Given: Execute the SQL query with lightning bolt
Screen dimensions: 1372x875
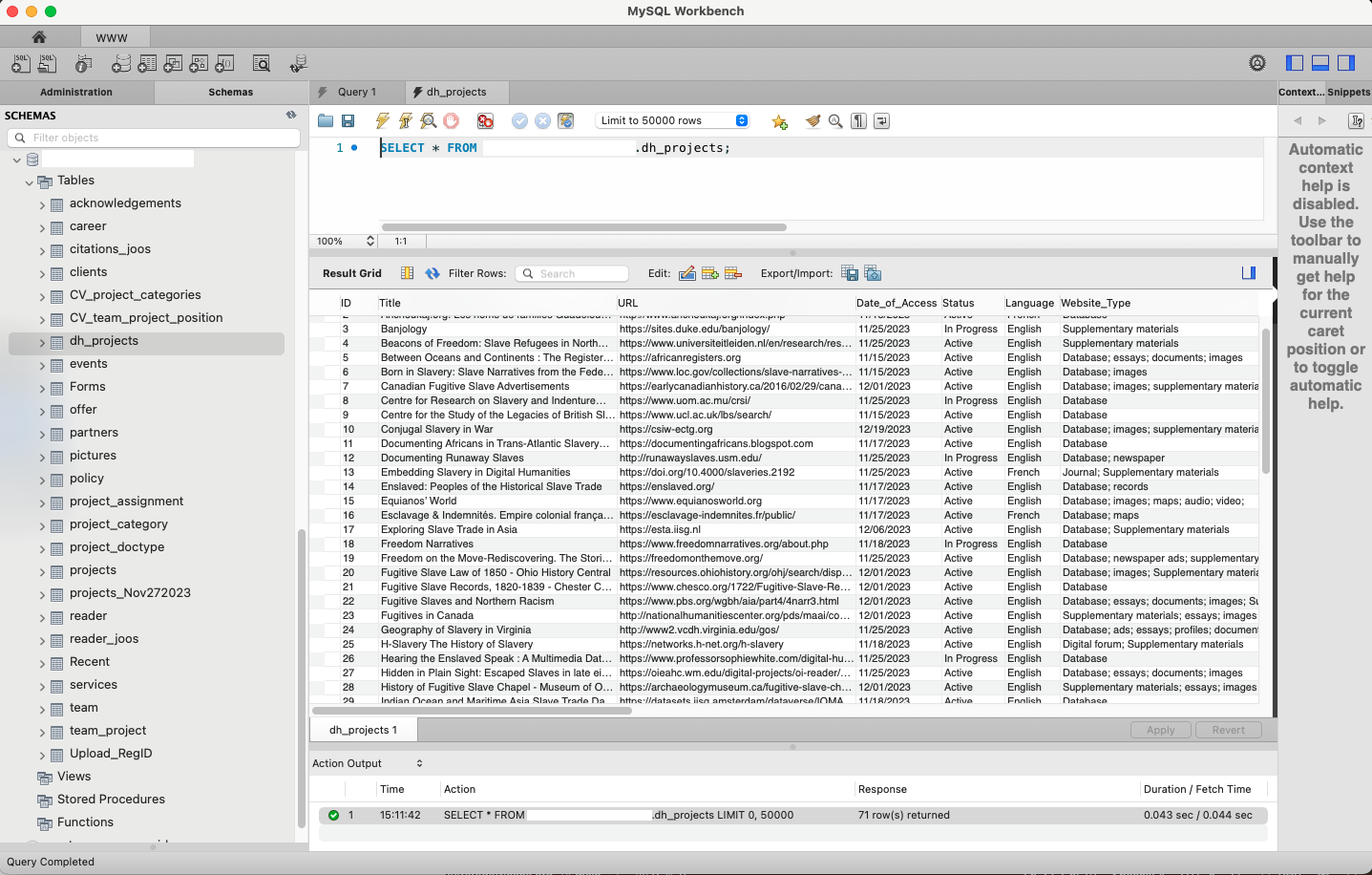Looking at the screenshot, I should click(382, 121).
